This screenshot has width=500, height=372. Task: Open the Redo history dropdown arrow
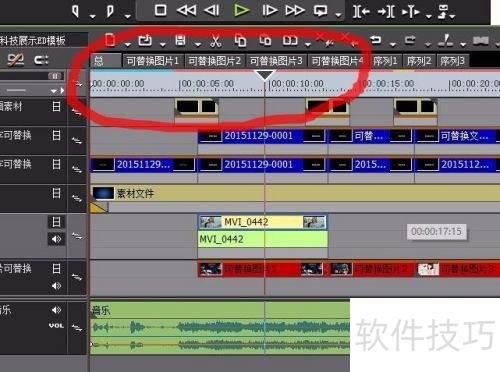(x=428, y=44)
